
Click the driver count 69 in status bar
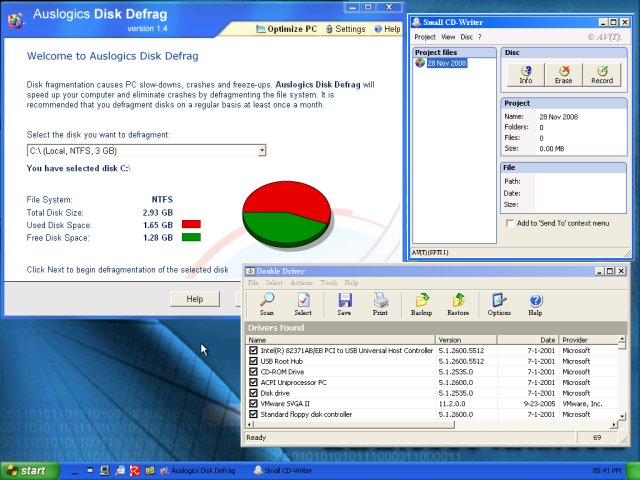[597, 438]
